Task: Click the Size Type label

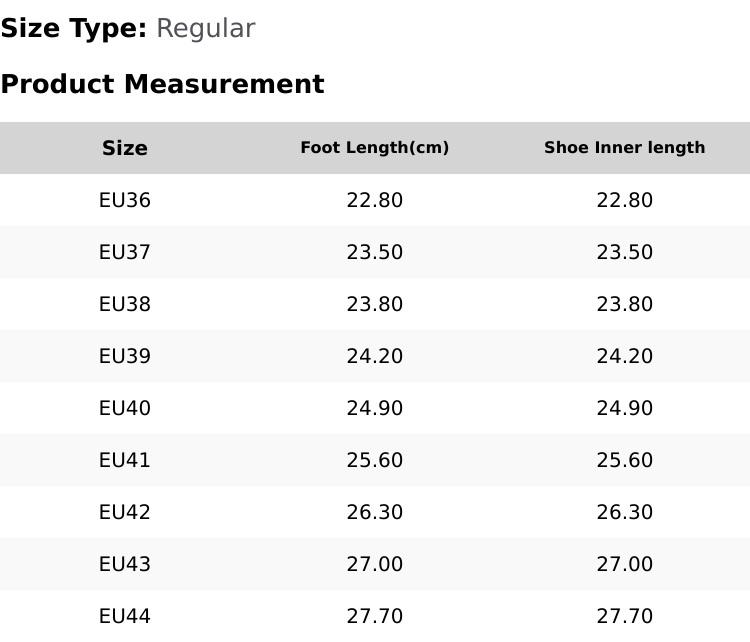Action: click(x=74, y=28)
